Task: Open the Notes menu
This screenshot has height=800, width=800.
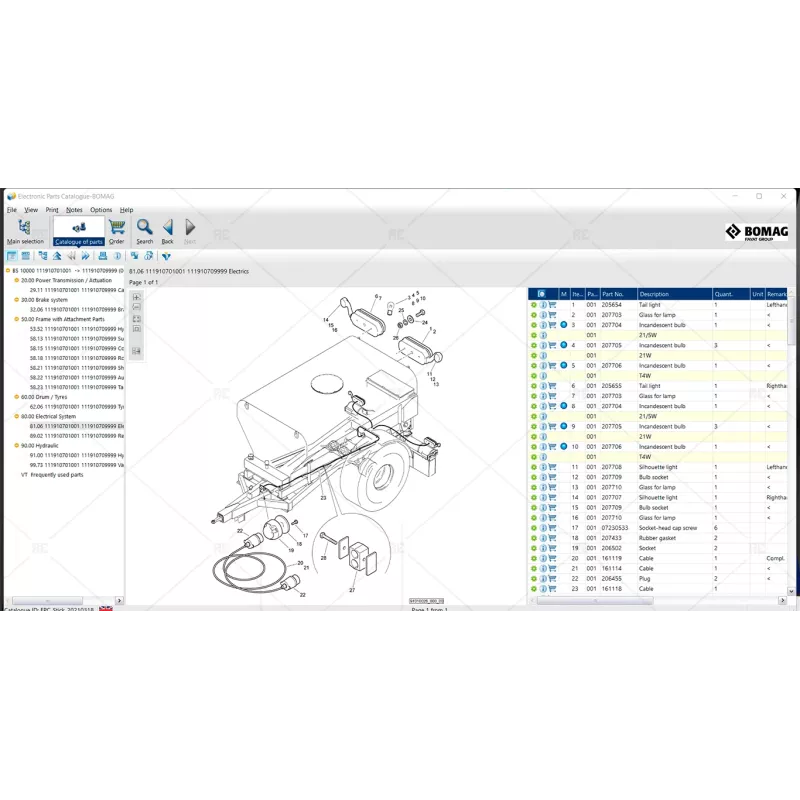Action: pos(74,210)
